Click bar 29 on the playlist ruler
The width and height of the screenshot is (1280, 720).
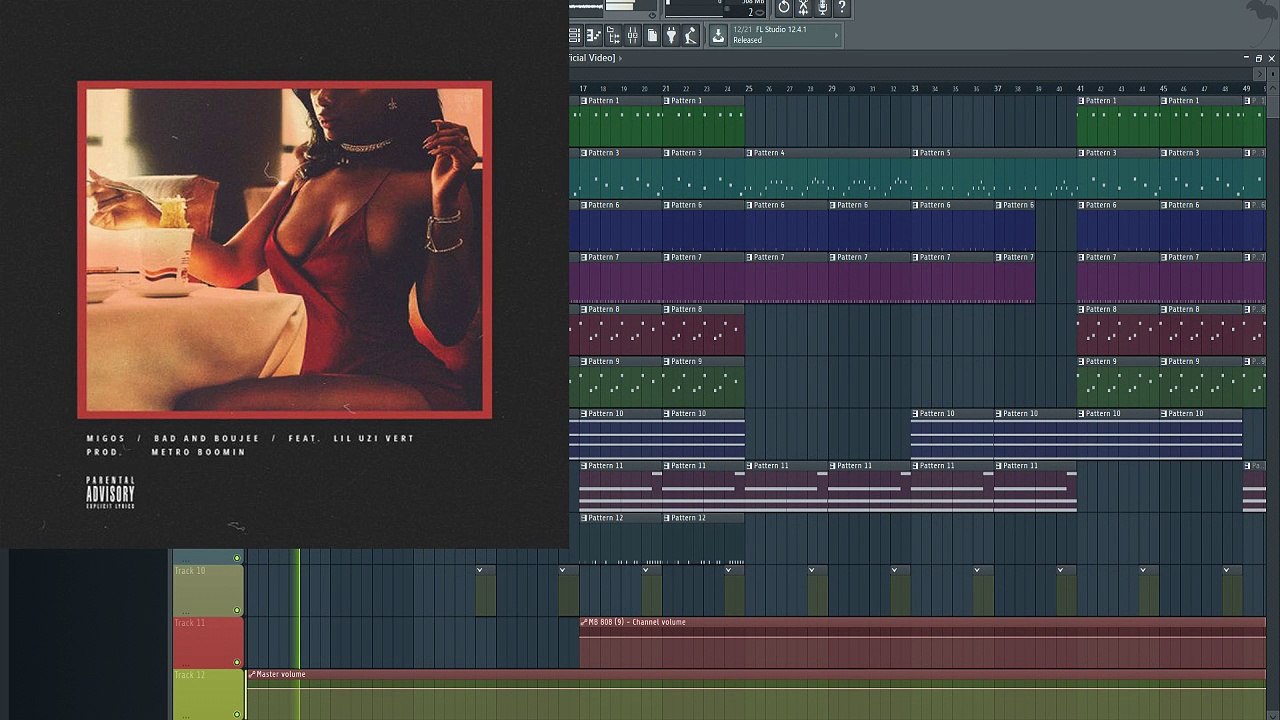pos(831,89)
